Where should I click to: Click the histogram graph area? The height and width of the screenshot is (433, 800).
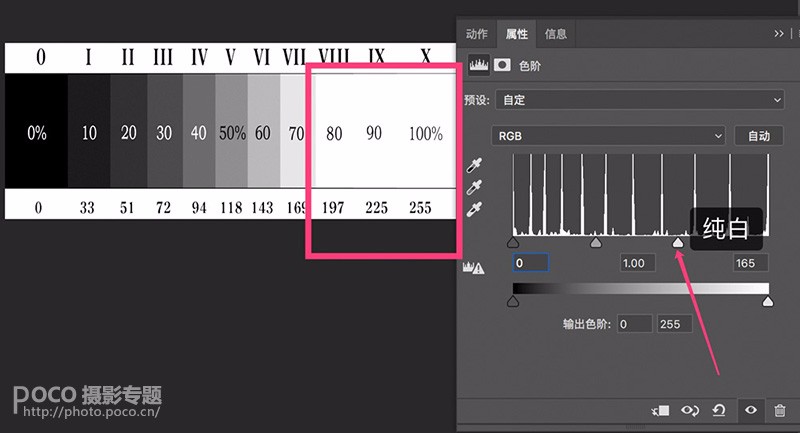641,195
